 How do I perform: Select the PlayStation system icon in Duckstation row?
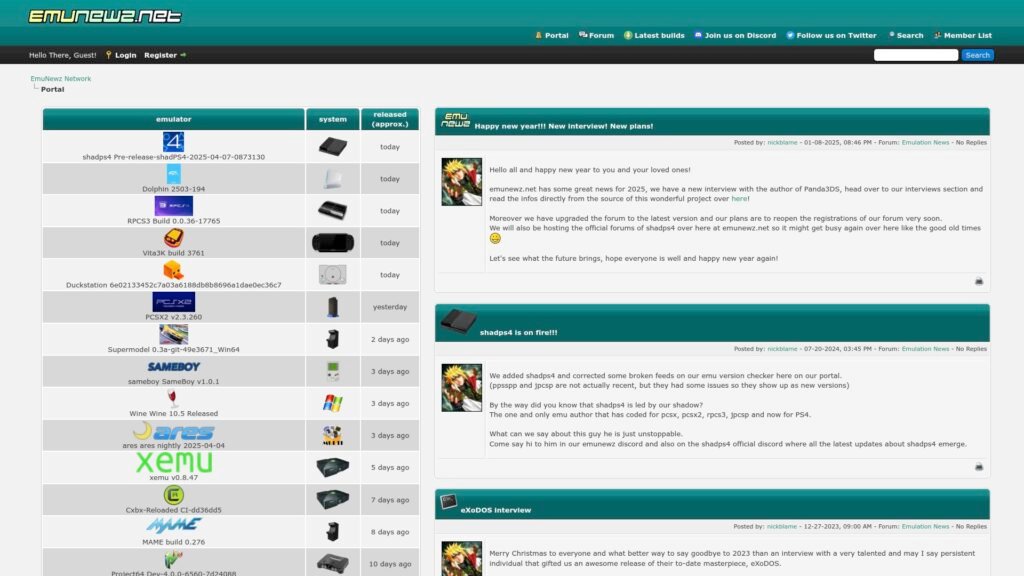[x=332, y=274]
